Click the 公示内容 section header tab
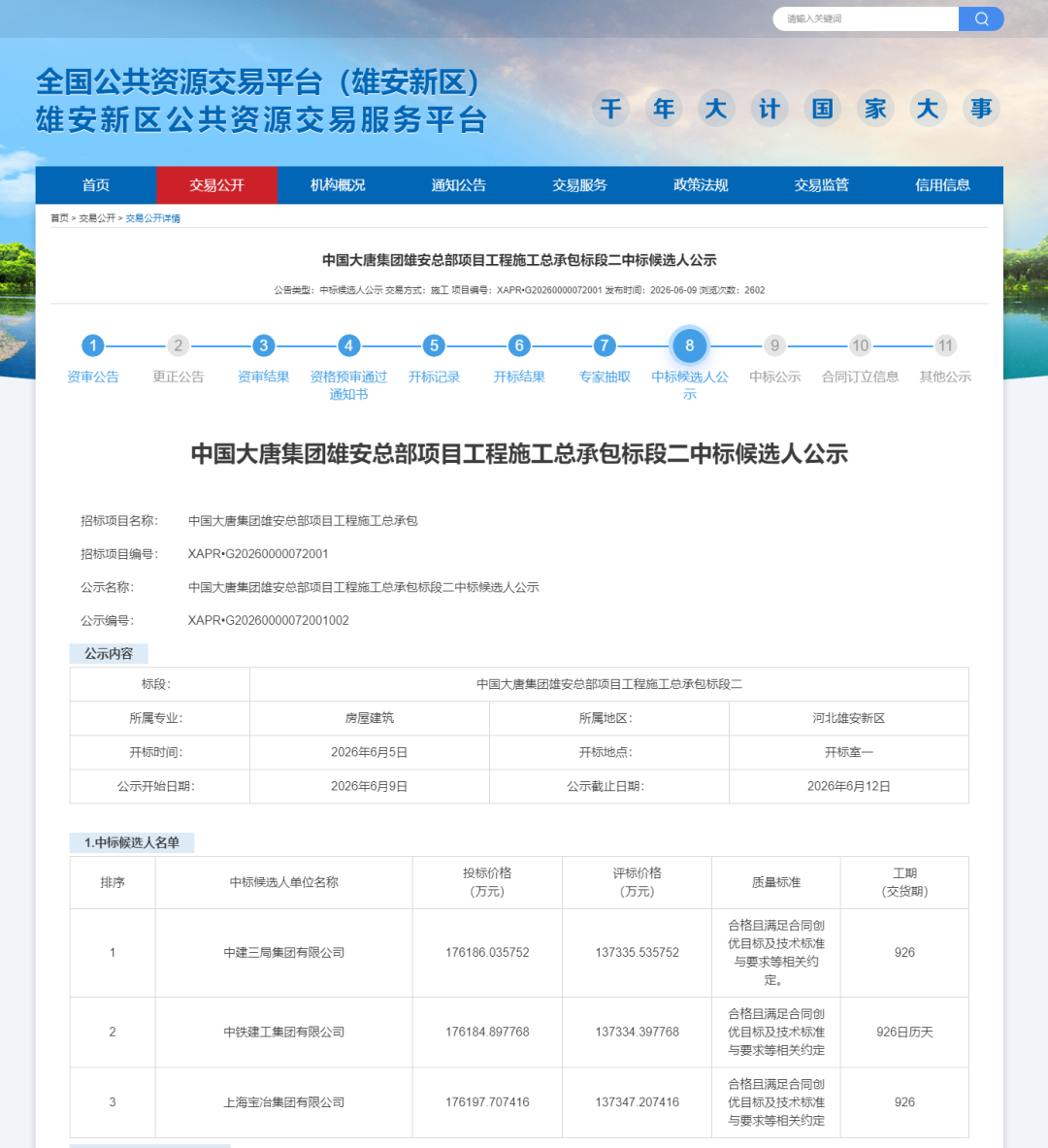The height and width of the screenshot is (1148, 1048). click(x=109, y=654)
